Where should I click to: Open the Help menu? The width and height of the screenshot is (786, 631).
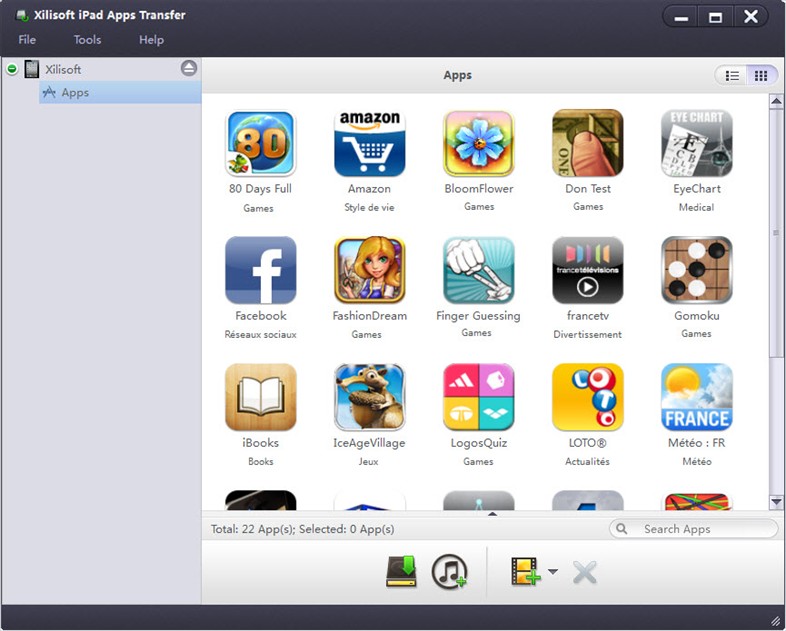point(151,40)
